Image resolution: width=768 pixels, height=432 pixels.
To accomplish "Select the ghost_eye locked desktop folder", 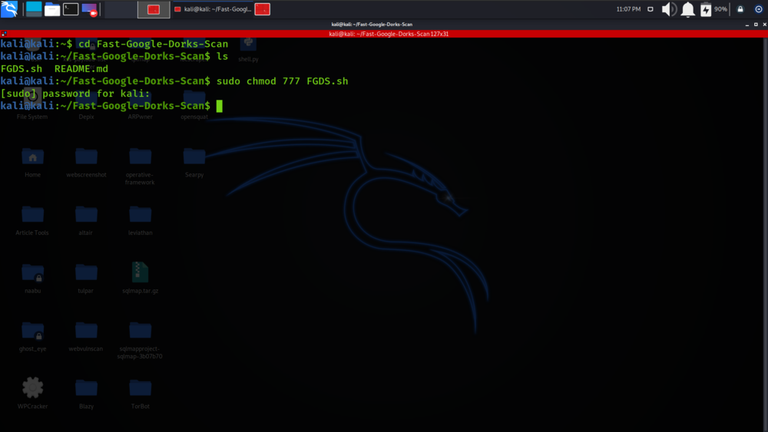I will click(32, 336).
